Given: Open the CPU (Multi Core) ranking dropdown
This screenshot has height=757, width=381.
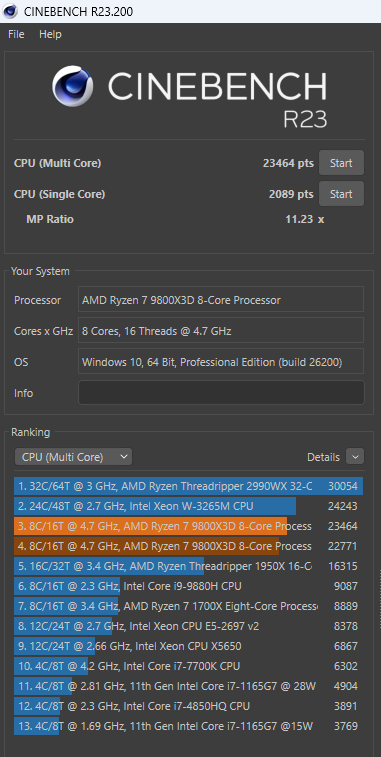Looking at the screenshot, I should [x=73, y=457].
